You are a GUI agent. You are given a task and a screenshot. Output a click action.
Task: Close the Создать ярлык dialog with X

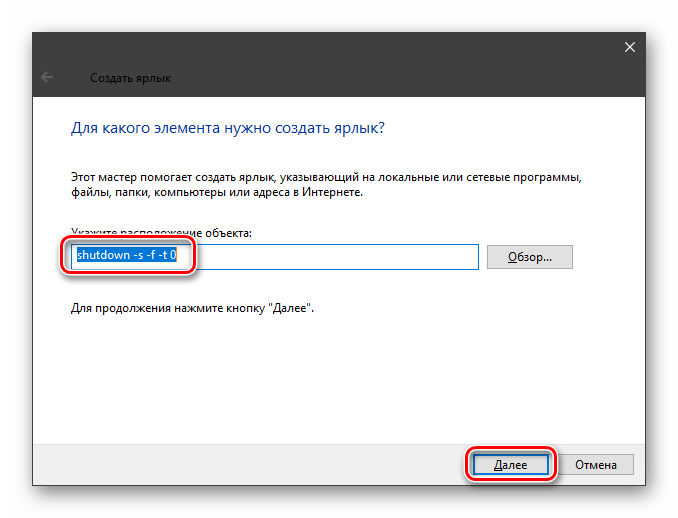630,47
